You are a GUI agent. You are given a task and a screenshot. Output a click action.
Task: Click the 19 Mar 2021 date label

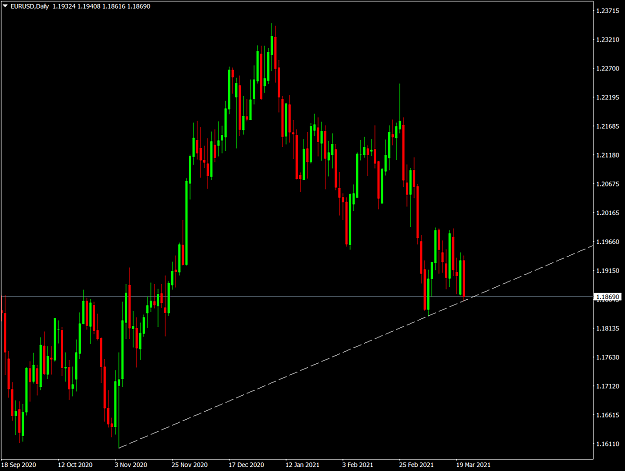click(x=473, y=465)
